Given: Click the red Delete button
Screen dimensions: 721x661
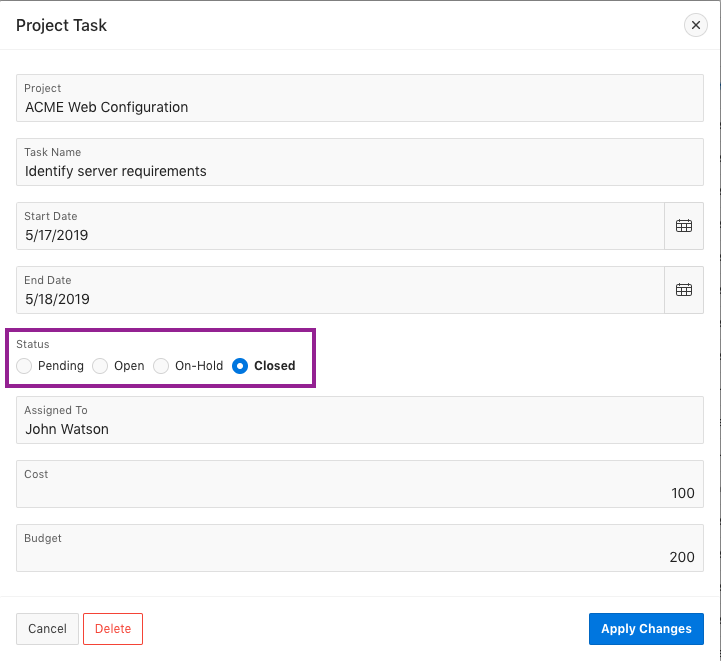Looking at the screenshot, I should point(113,629).
